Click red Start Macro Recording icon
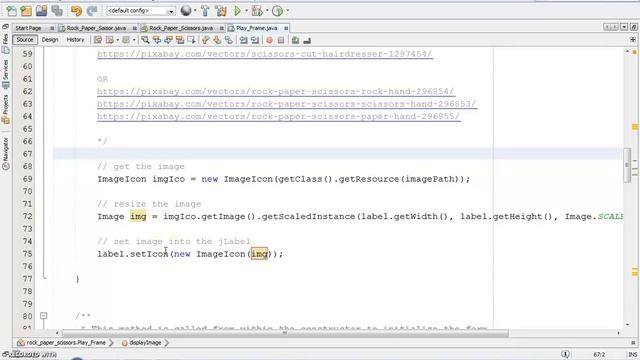Screen dimensions: 640x360 [269, 40]
